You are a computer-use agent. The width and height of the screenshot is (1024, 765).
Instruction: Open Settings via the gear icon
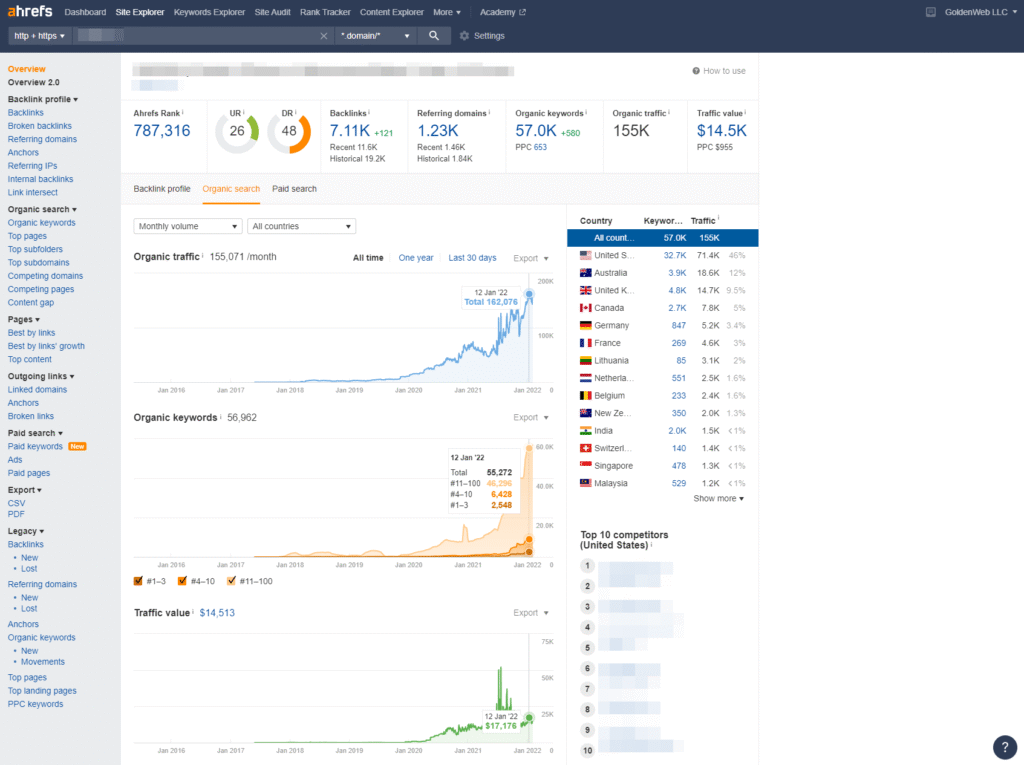tap(464, 36)
